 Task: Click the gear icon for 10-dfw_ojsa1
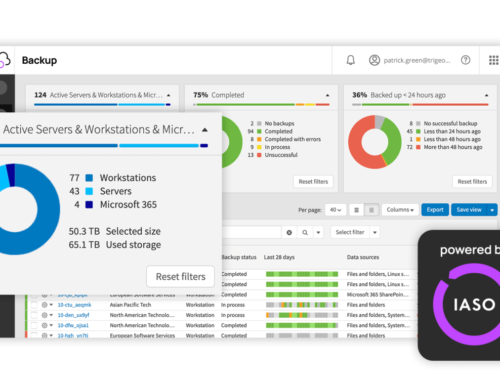(44, 325)
